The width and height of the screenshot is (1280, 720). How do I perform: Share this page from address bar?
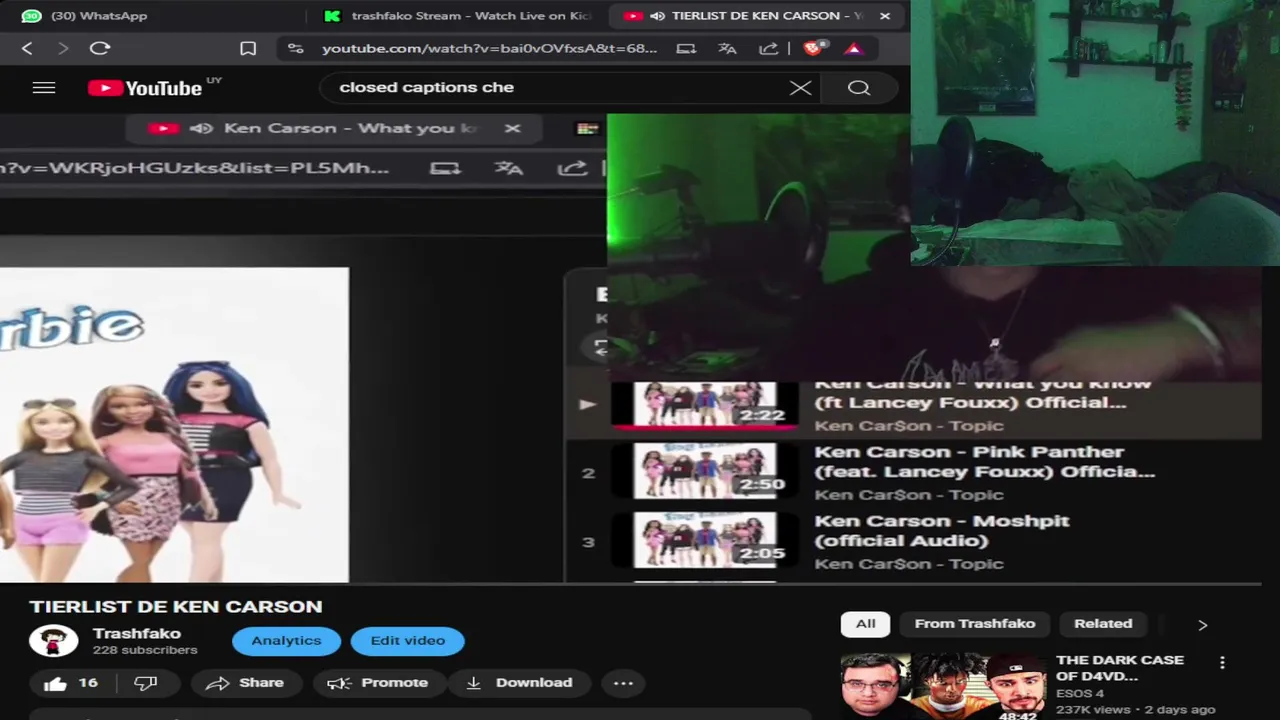(x=768, y=48)
